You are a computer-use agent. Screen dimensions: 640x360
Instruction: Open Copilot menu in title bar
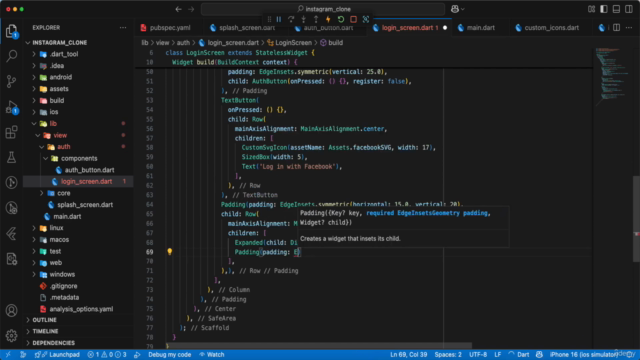458,9
